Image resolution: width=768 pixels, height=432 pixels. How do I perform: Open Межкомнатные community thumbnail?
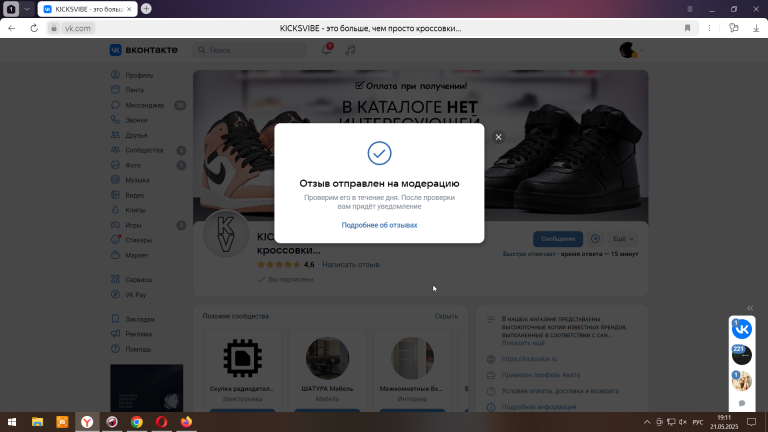412,358
